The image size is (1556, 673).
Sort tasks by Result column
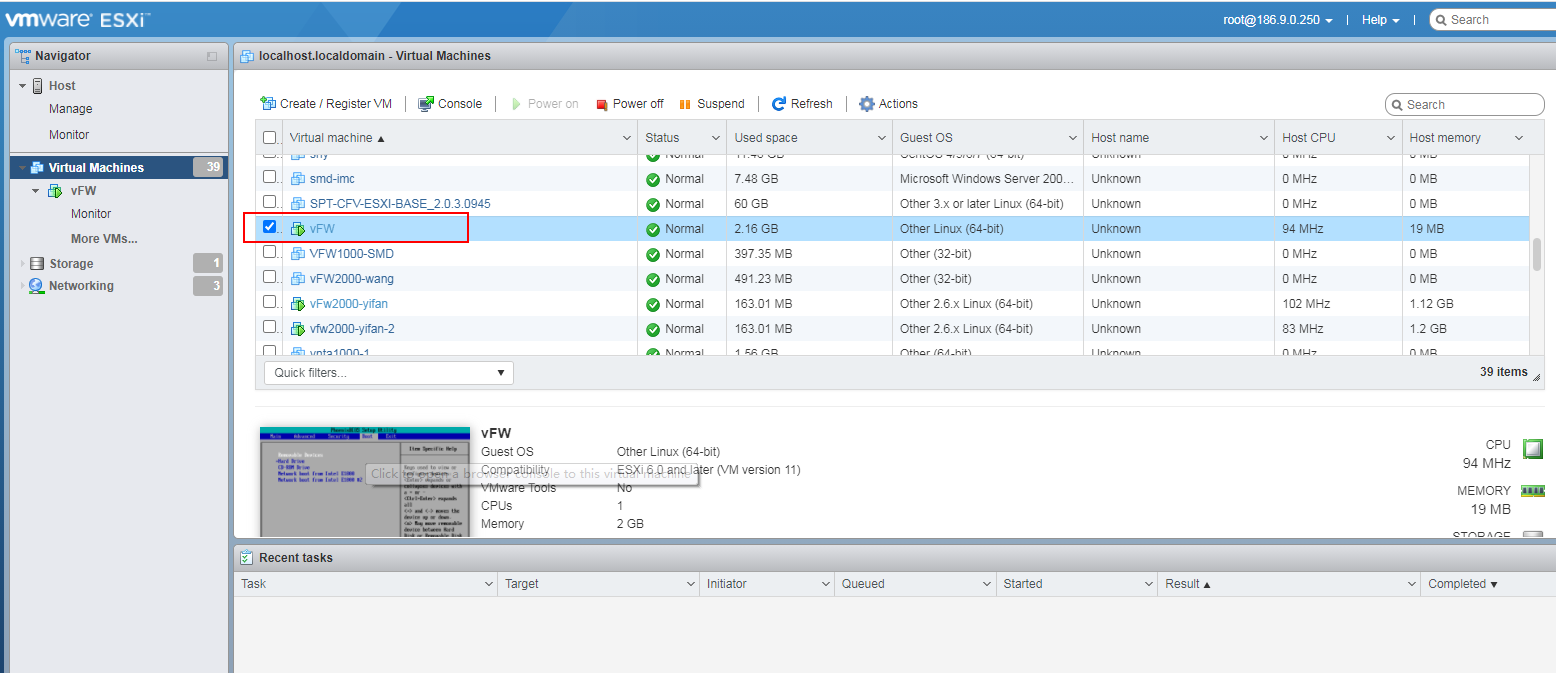coord(1187,584)
